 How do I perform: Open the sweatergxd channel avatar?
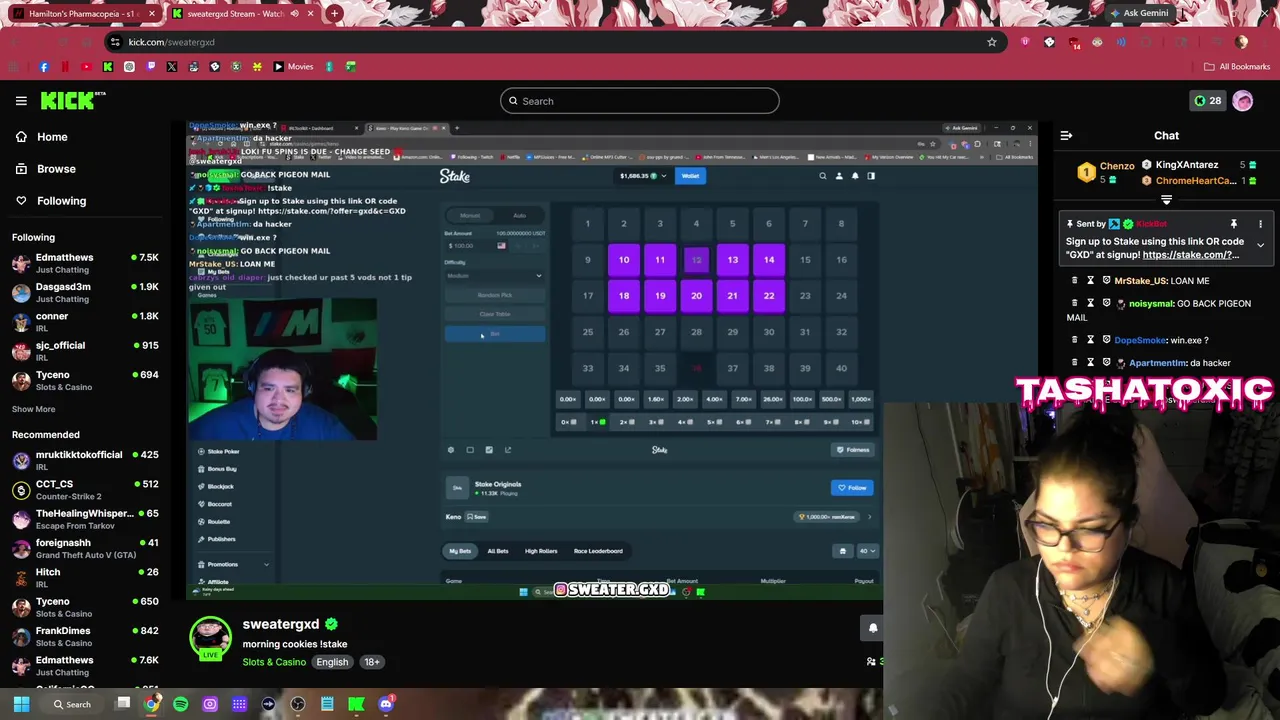210,639
